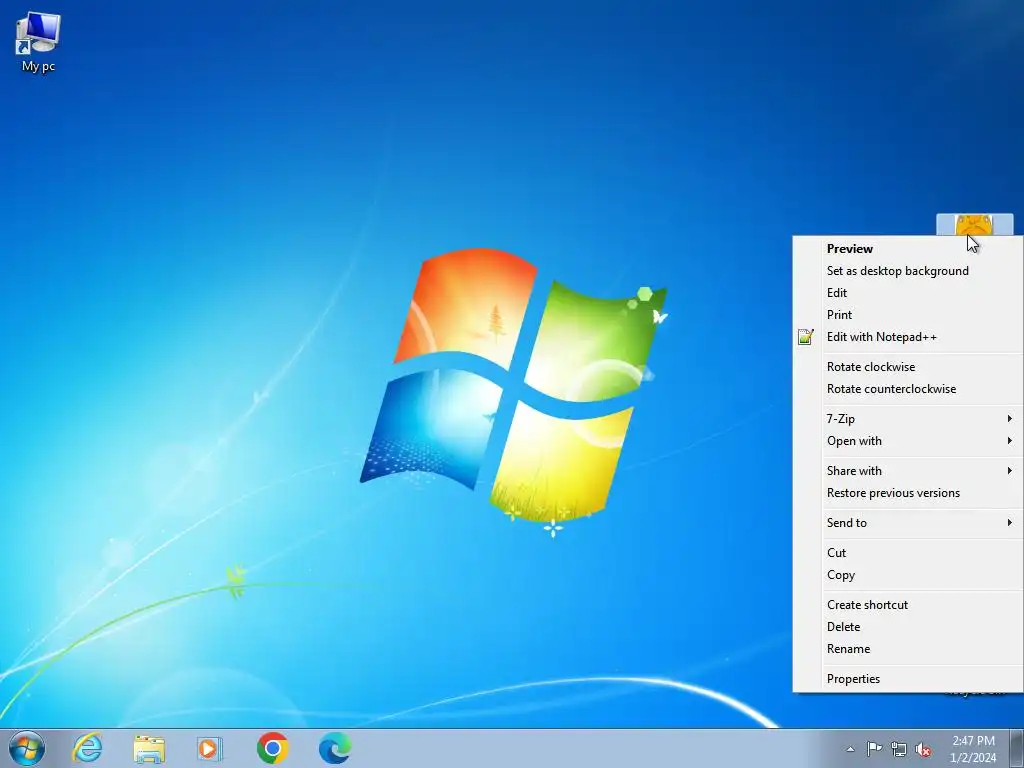Select Rotate counterclockwise
This screenshot has width=1024, height=768.
coord(908,389)
